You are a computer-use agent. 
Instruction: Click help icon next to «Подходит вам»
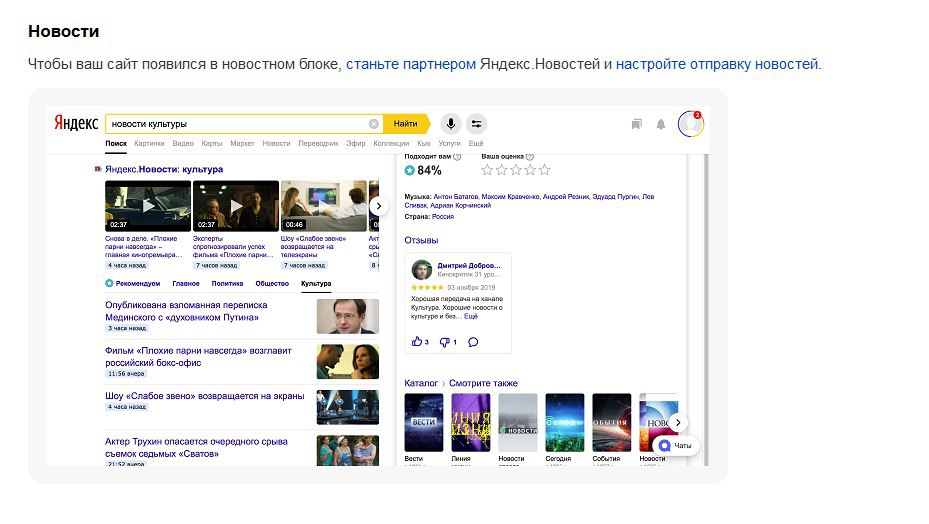point(457,157)
